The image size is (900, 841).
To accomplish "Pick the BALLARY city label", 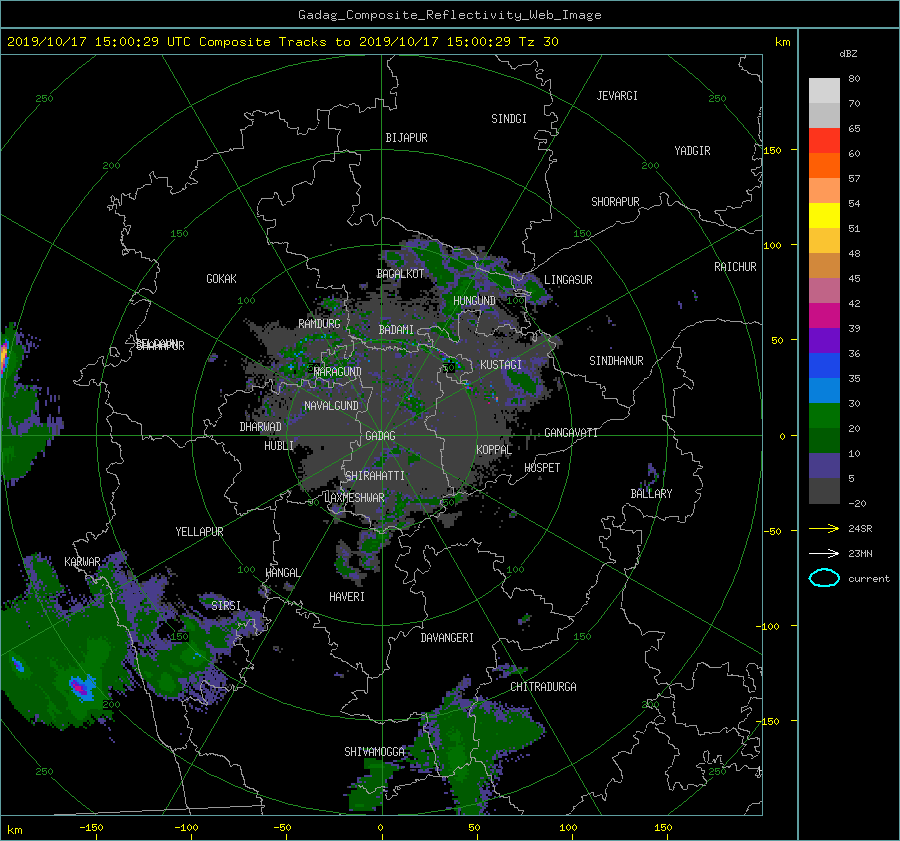I will [x=651, y=494].
